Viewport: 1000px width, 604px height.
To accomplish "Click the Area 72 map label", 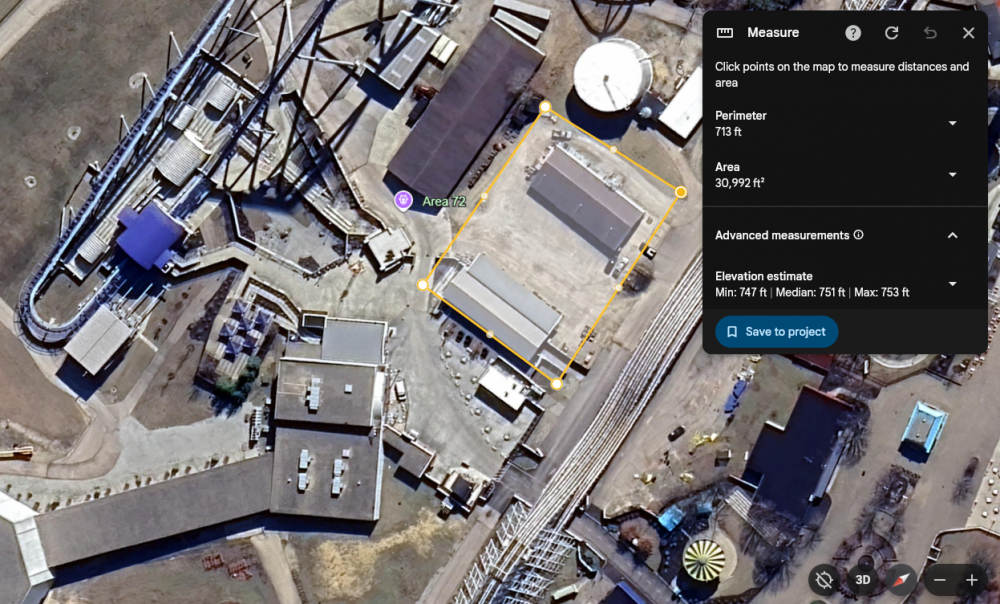I will click(444, 202).
